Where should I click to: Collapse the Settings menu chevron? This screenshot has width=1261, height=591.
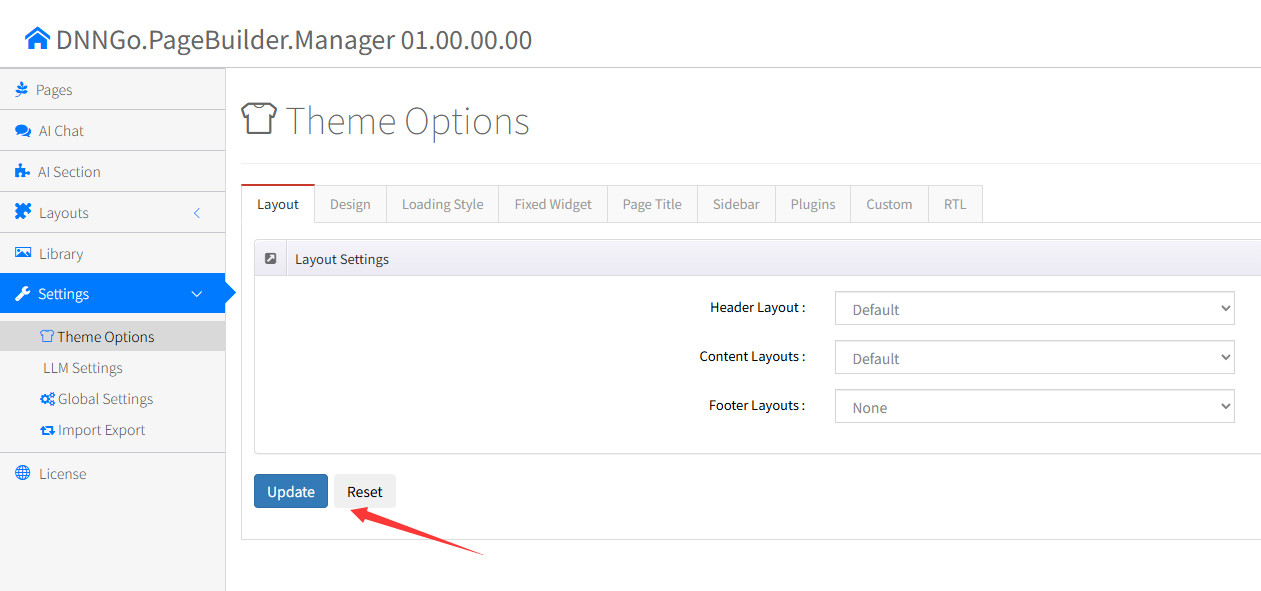click(197, 294)
